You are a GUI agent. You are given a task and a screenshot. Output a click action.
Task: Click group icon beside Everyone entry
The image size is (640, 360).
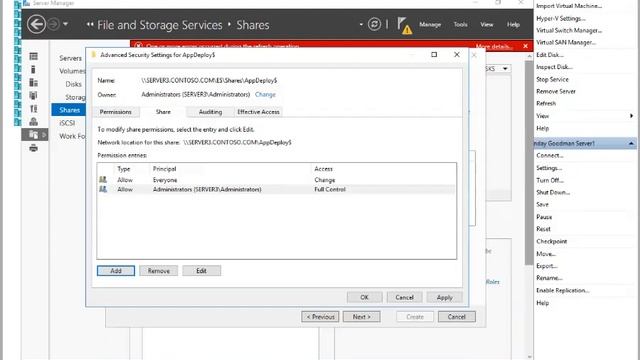(x=103, y=179)
